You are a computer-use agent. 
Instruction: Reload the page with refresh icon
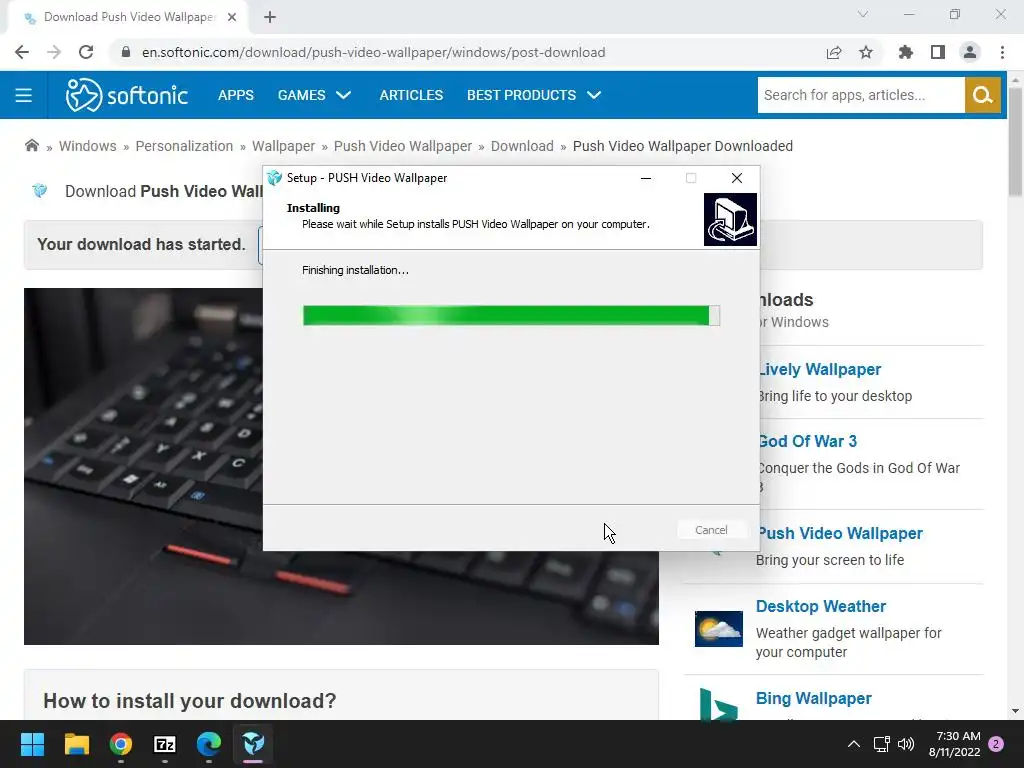tap(86, 52)
